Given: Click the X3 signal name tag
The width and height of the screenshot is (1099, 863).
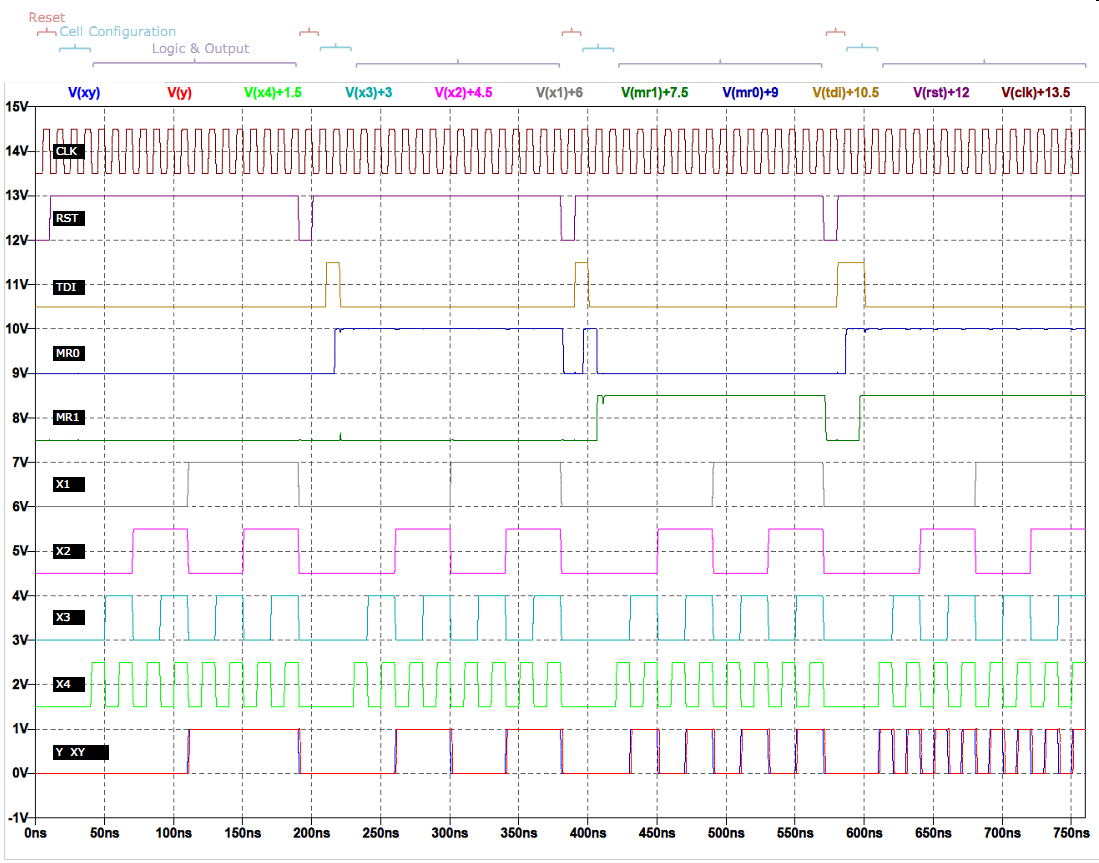Looking at the screenshot, I should [64, 619].
